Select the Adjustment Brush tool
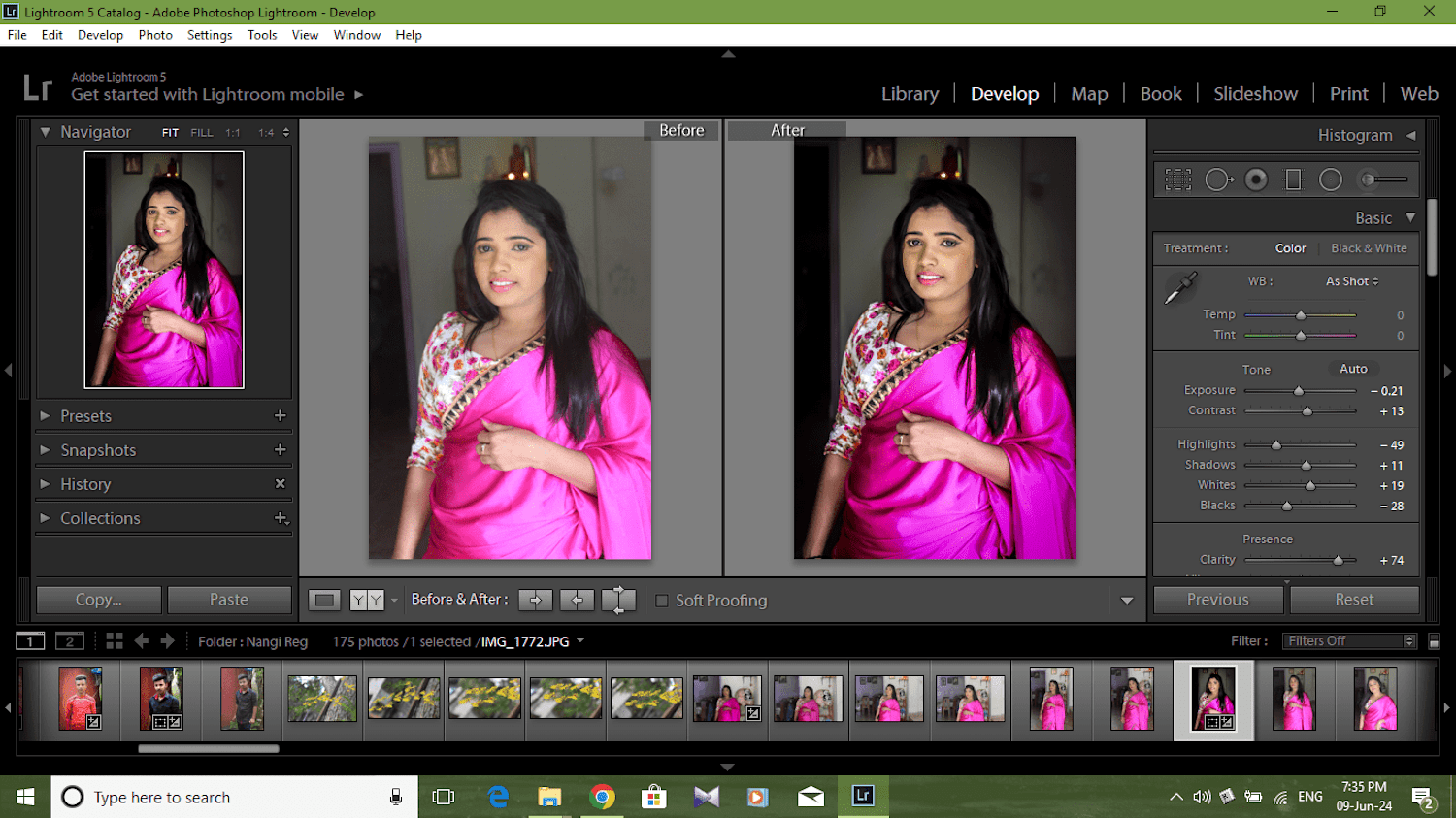This screenshot has width=1456, height=818. tap(1383, 180)
